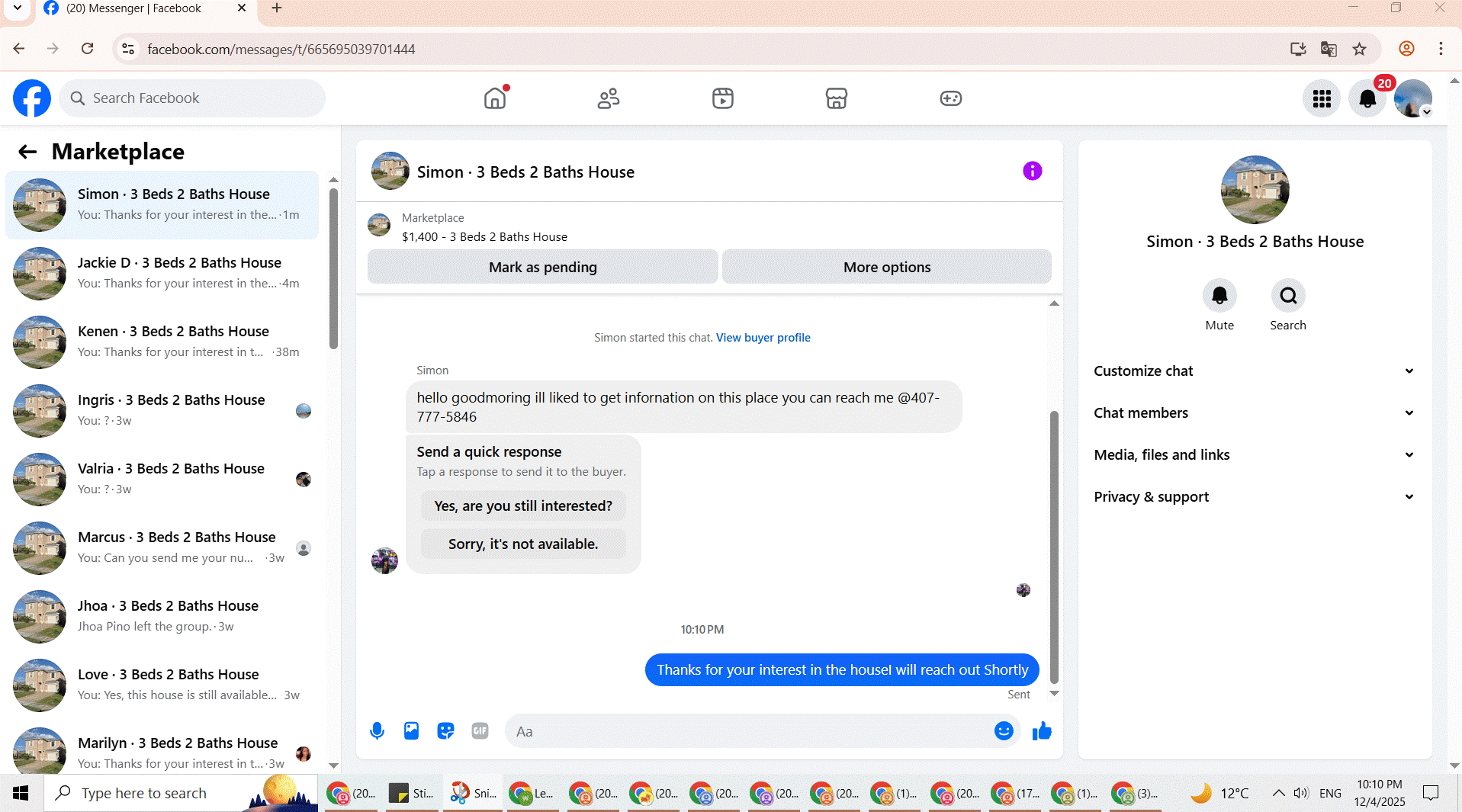The height and width of the screenshot is (812, 1462).
Task: Choose a GIF icon
Action: point(480,731)
